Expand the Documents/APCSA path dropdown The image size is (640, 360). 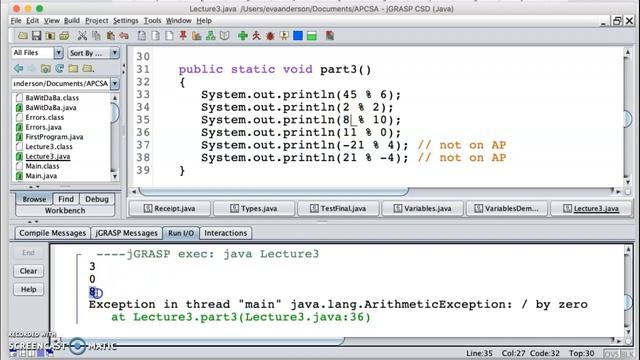[x=115, y=84]
